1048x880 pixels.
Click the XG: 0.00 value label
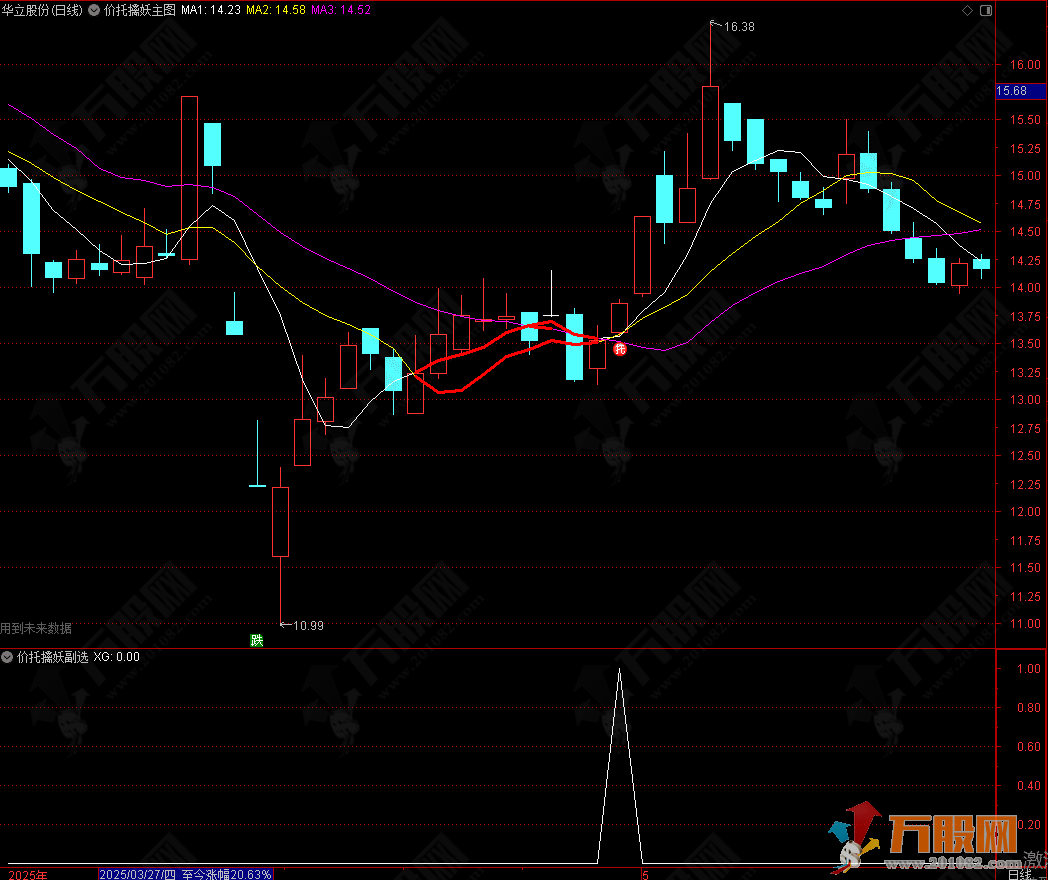click(x=116, y=657)
